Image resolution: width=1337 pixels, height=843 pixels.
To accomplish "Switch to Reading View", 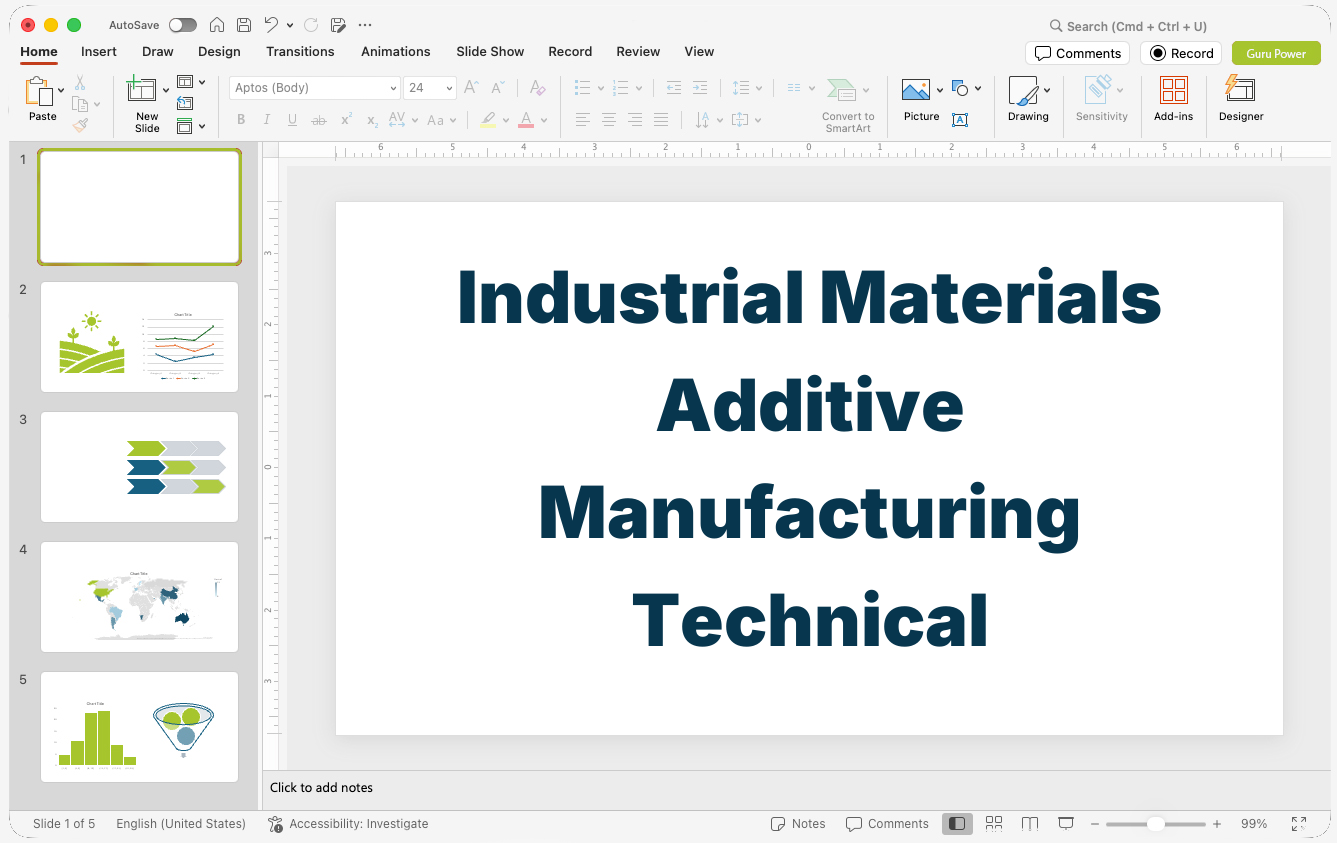I will point(1030,824).
